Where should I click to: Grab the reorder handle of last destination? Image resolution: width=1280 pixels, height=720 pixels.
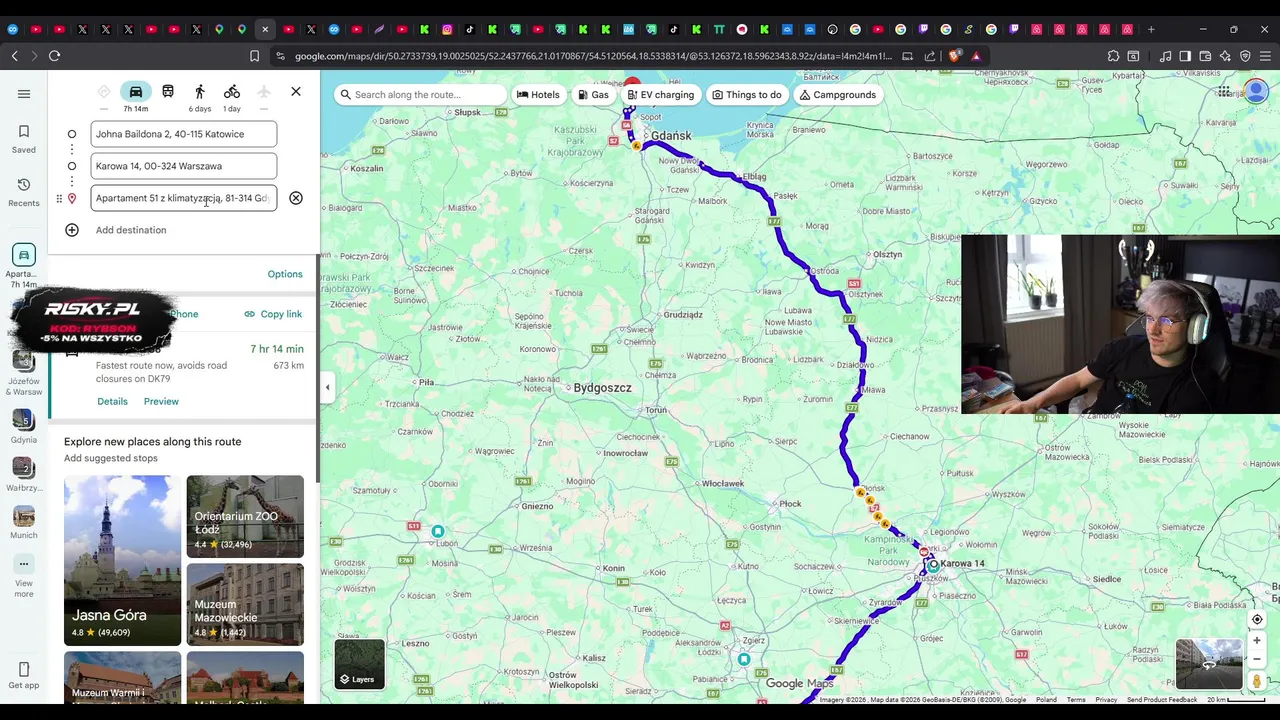click(59, 198)
